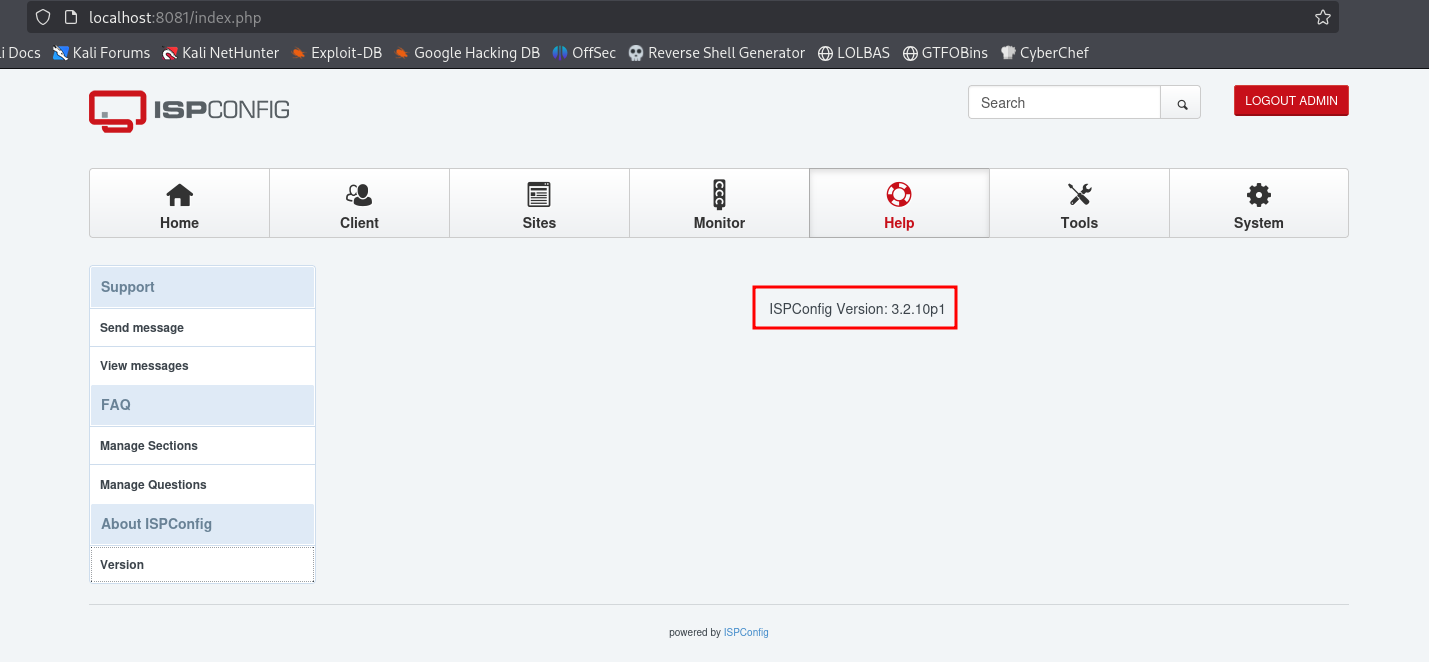The height and width of the screenshot is (662, 1429).
Task: Open the Monitor traffic light icon
Action: [x=719, y=194]
